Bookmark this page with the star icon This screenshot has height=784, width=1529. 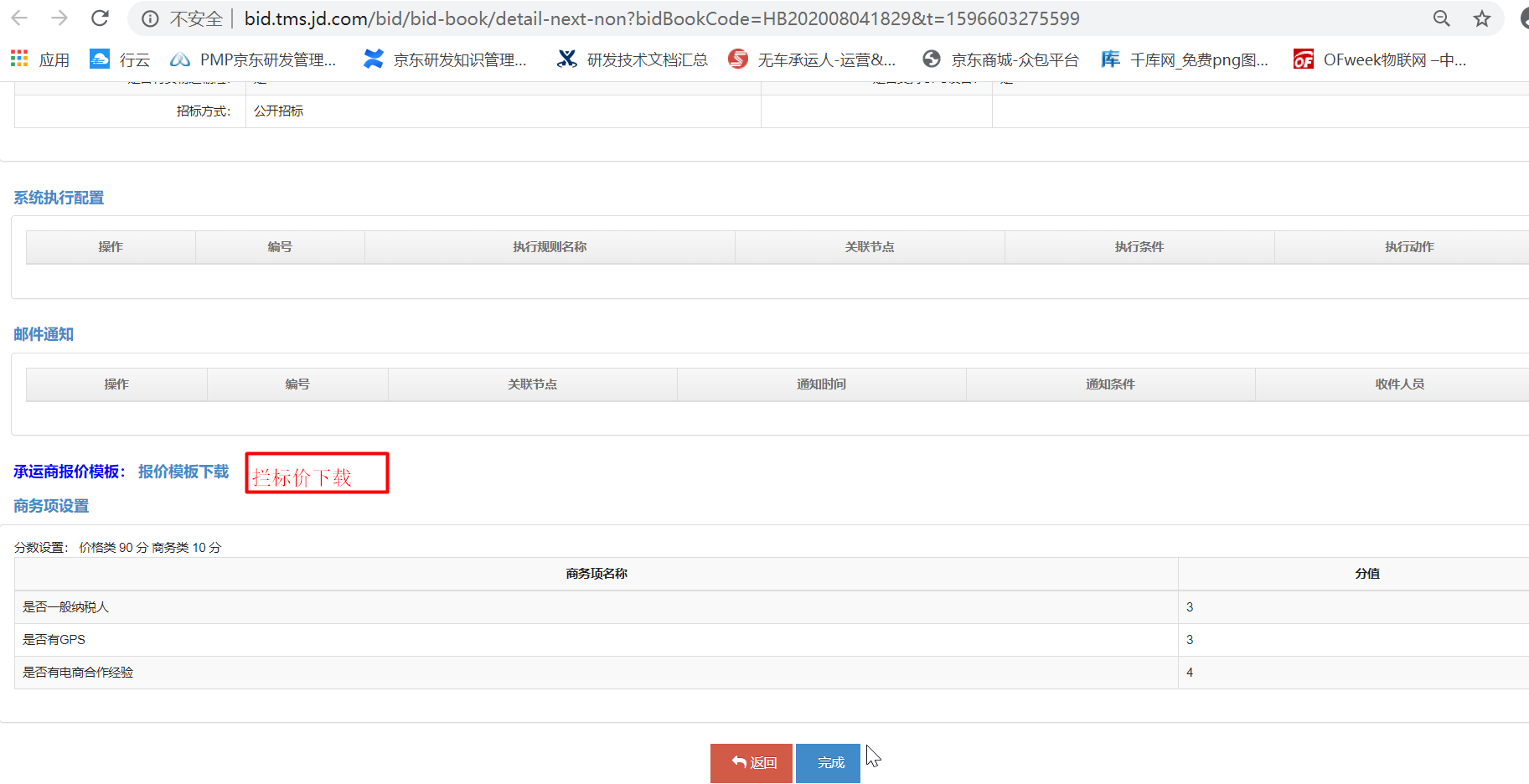pyautogui.click(x=1482, y=18)
